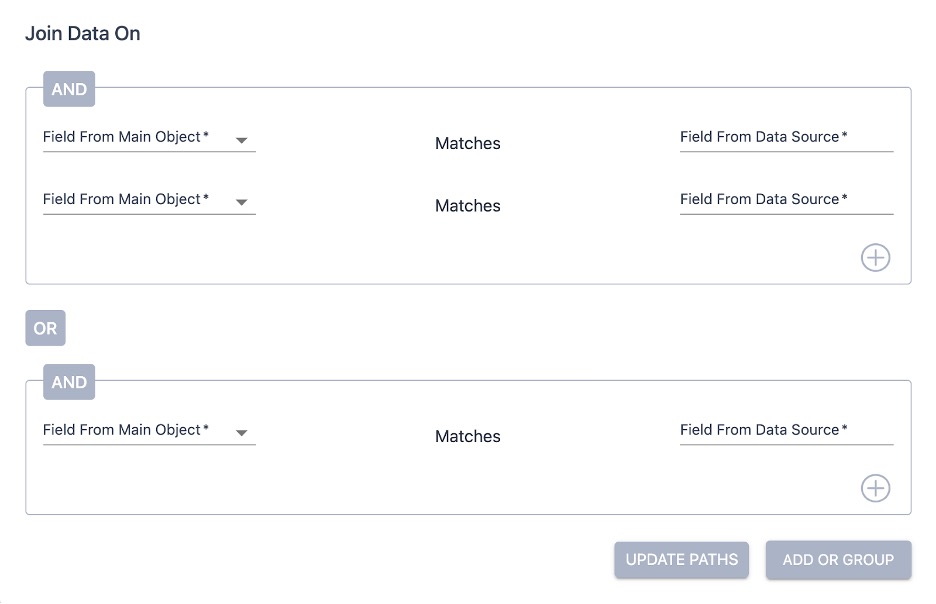This screenshot has height=604, width=936.
Task: Select the Matches label in the first row
Action: 467,143
